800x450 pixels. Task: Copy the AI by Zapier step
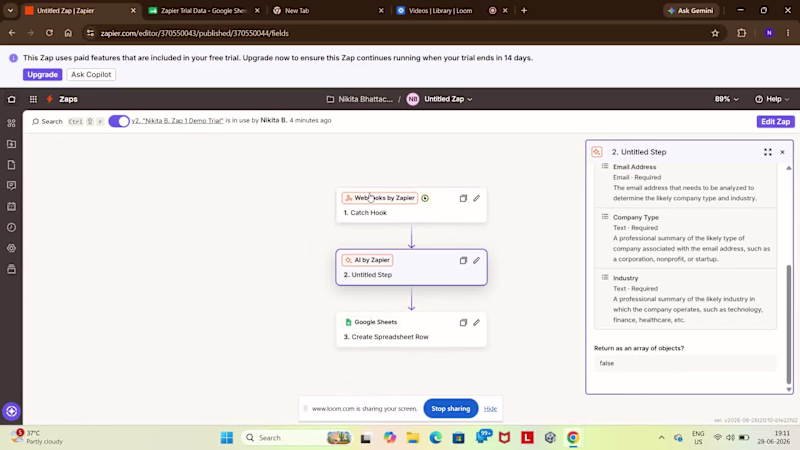[x=463, y=260]
